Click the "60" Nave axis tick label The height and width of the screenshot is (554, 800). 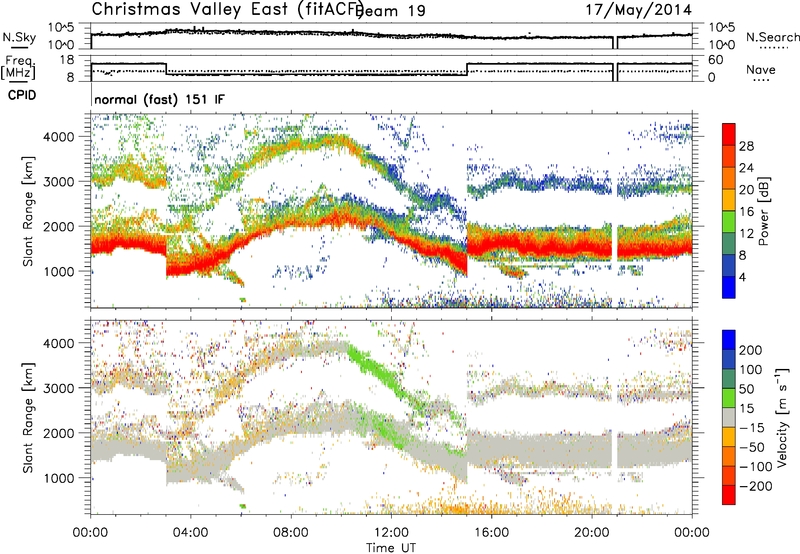716,60
